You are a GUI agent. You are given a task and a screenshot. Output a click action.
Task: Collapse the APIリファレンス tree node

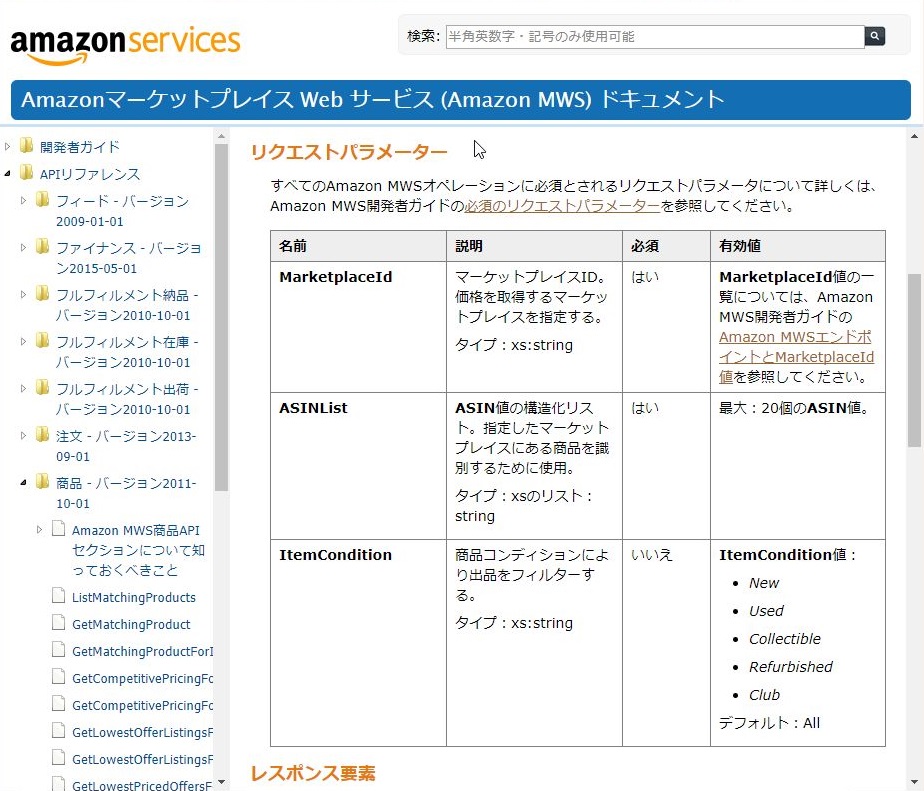[x=7, y=173]
